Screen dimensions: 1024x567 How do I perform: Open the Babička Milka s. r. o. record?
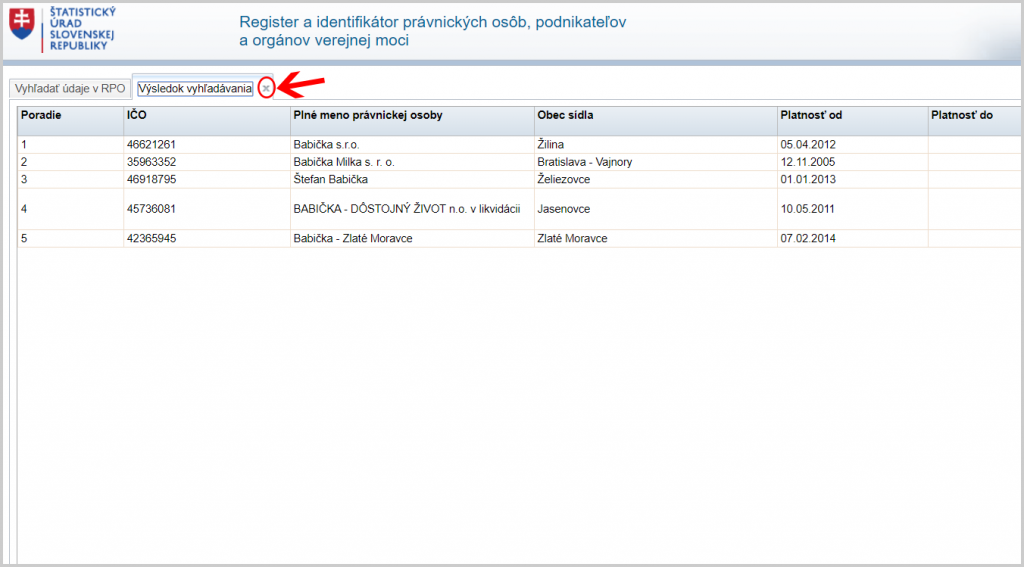pos(412,162)
